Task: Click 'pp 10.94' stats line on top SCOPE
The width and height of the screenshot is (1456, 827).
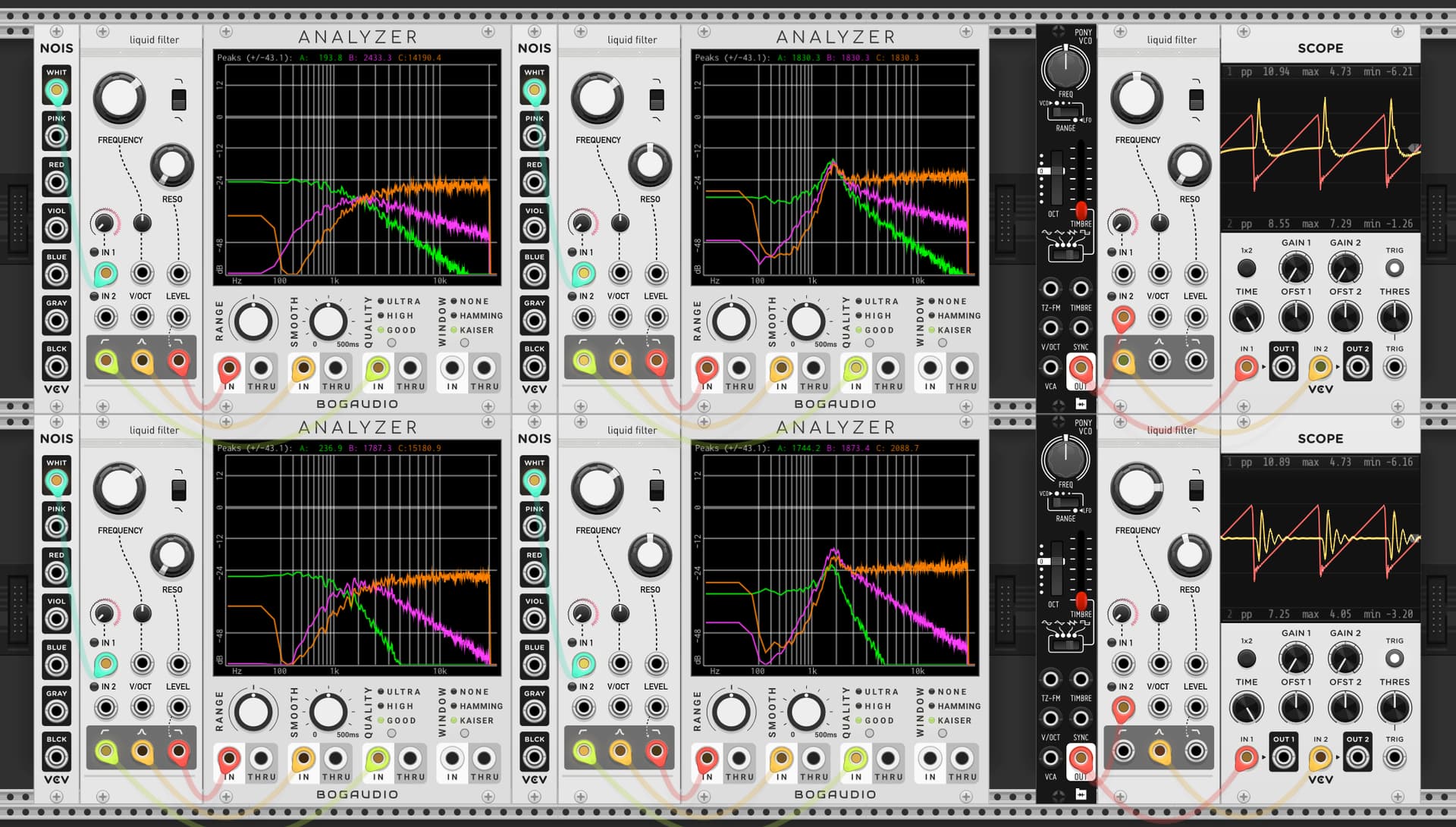Action: pyautogui.click(x=1320, y=71)
